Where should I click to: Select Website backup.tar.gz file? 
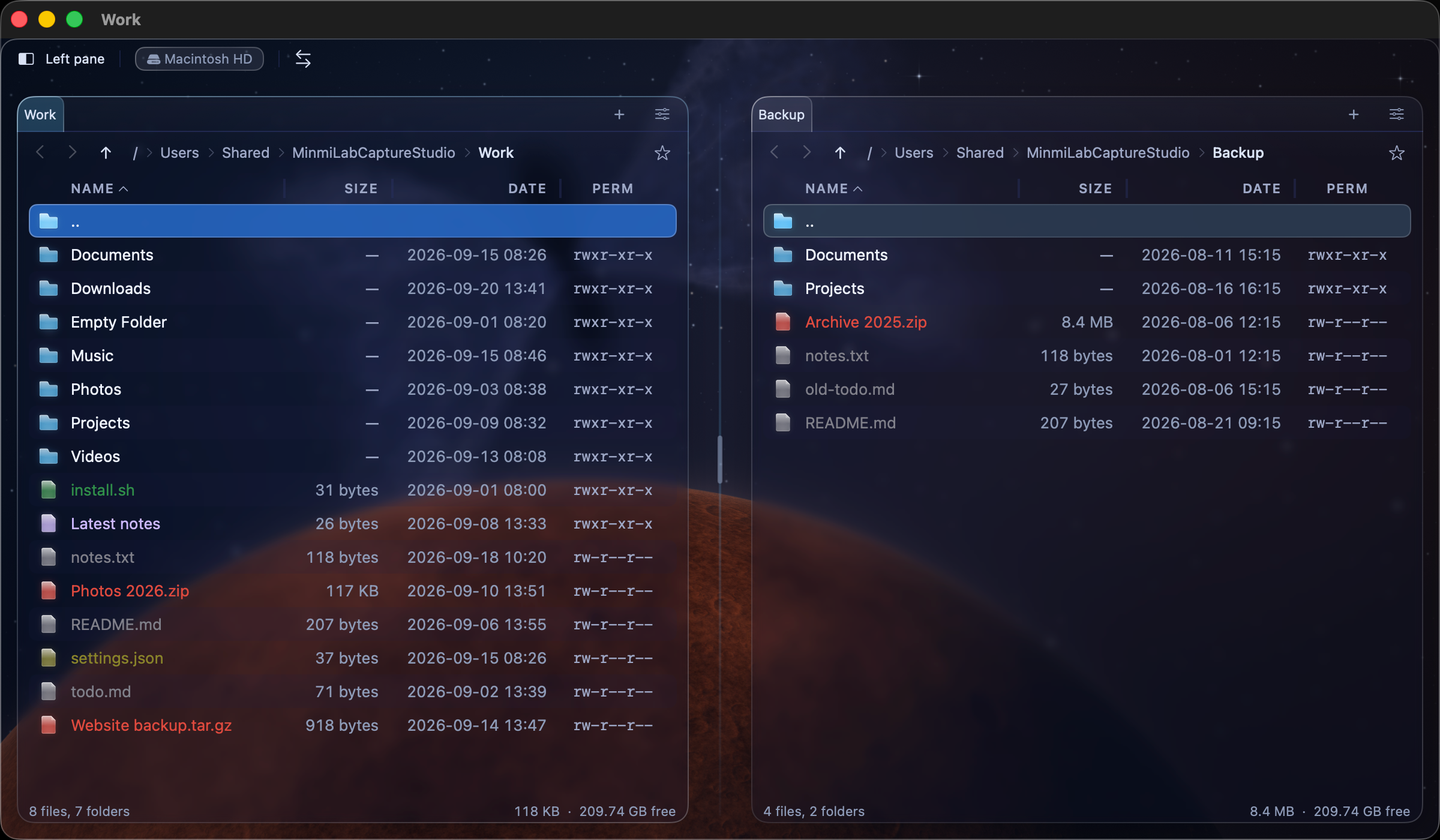point(353,725)
